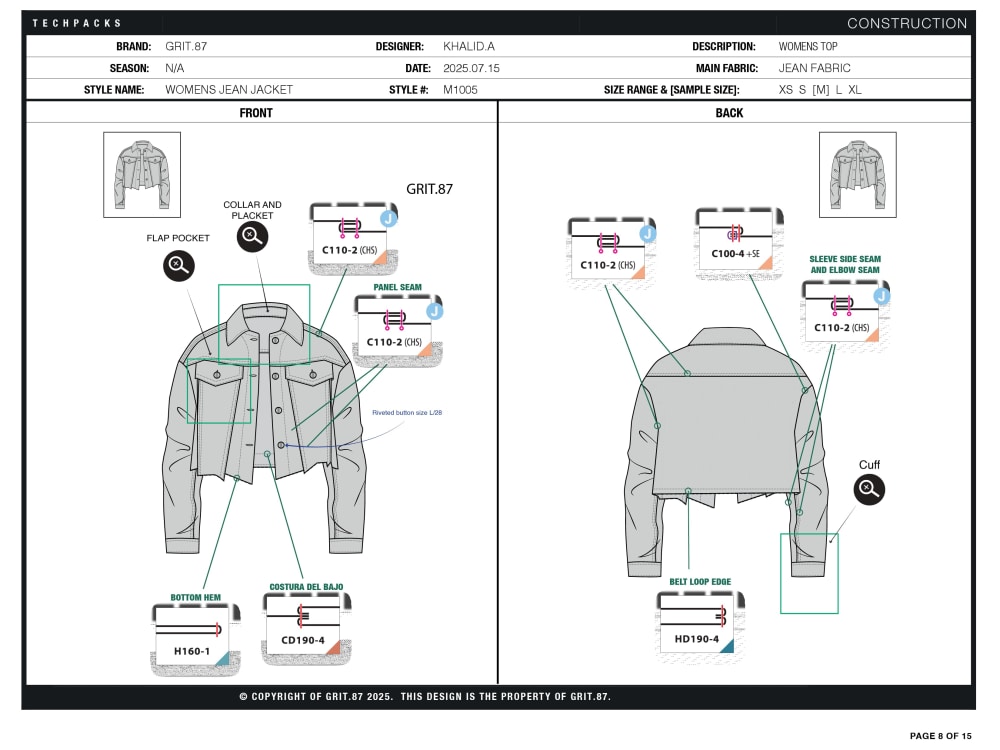Click the 'PAGE 8 OF 15' indicator
Image resolution: width=1000 pixels, height=750 pixels.
941,736
